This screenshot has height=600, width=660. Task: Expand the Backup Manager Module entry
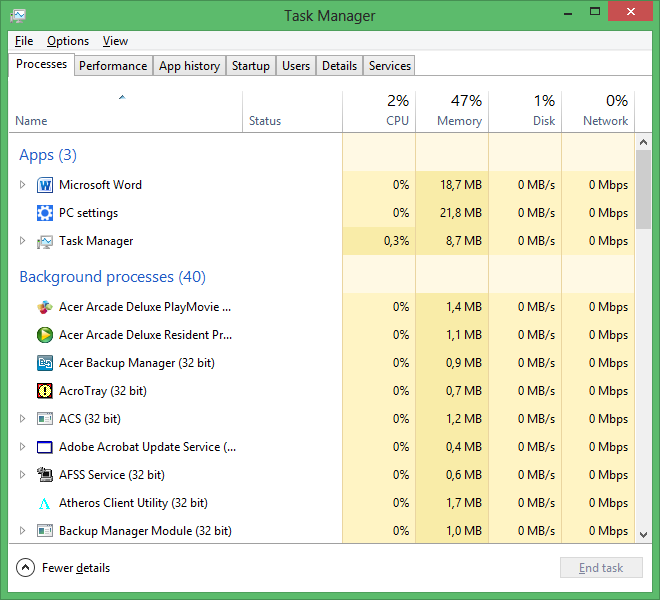[22, 531]
